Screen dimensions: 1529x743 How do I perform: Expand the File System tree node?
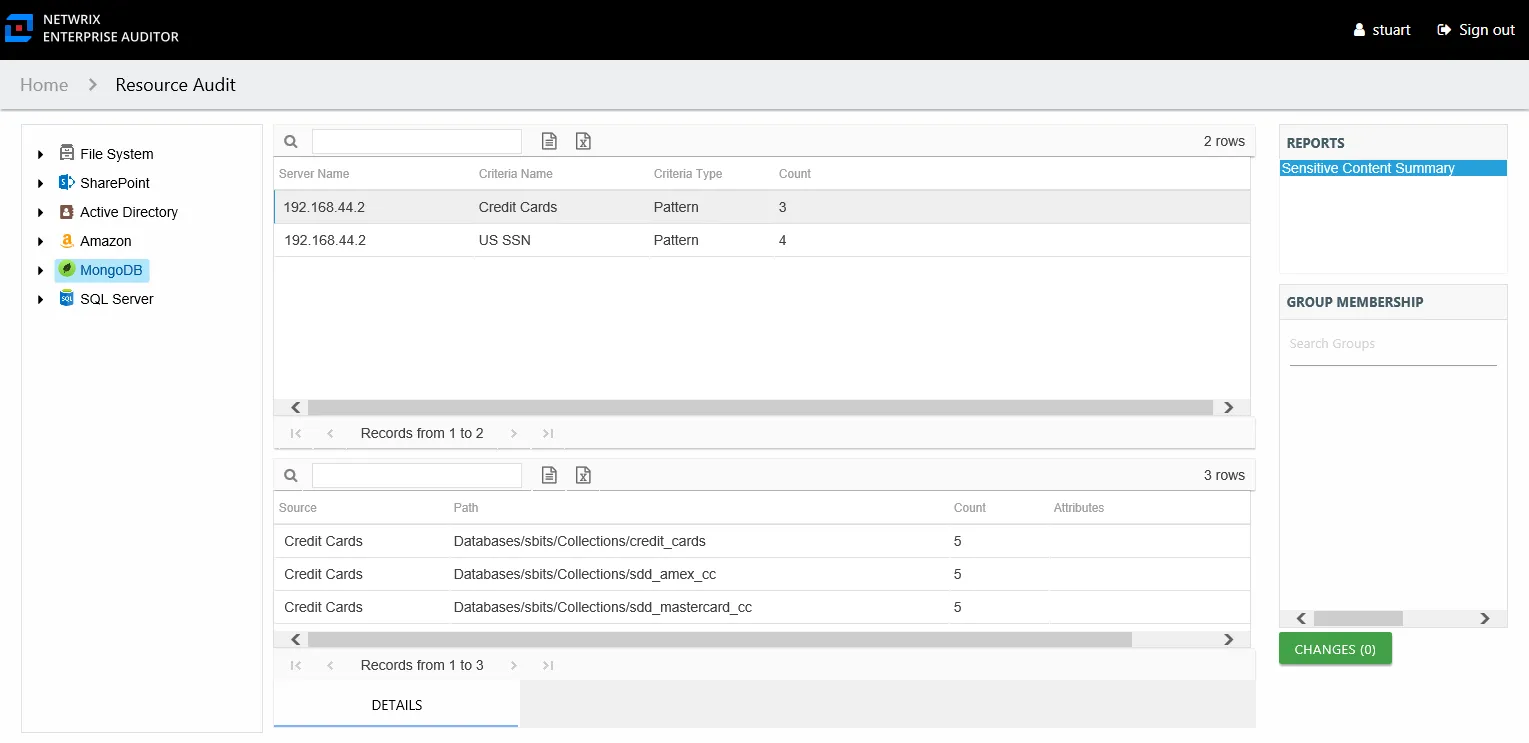pos(41,154)
